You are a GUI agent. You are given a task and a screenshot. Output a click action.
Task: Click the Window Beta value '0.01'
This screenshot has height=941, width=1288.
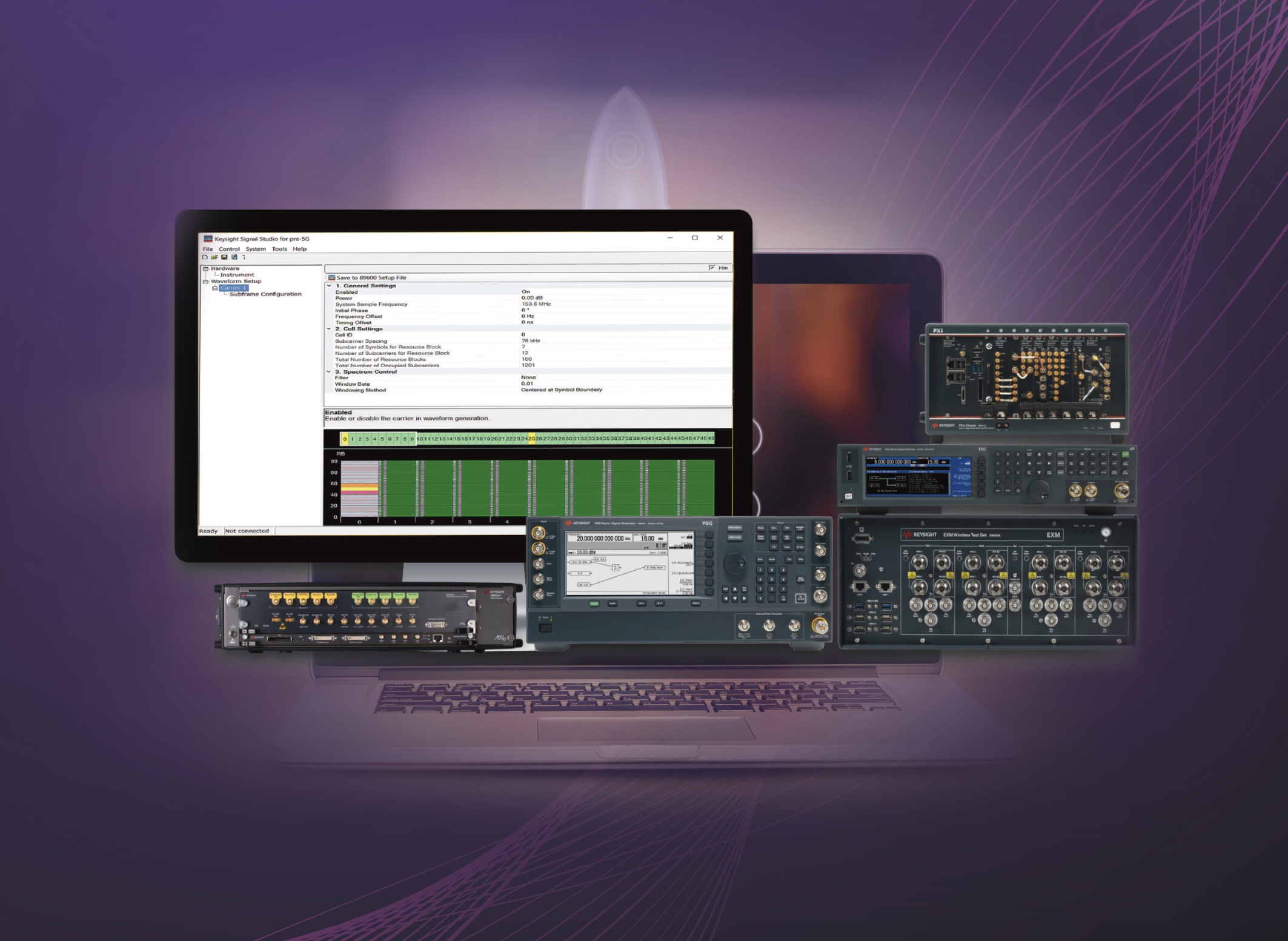click(x=527, y=383)
